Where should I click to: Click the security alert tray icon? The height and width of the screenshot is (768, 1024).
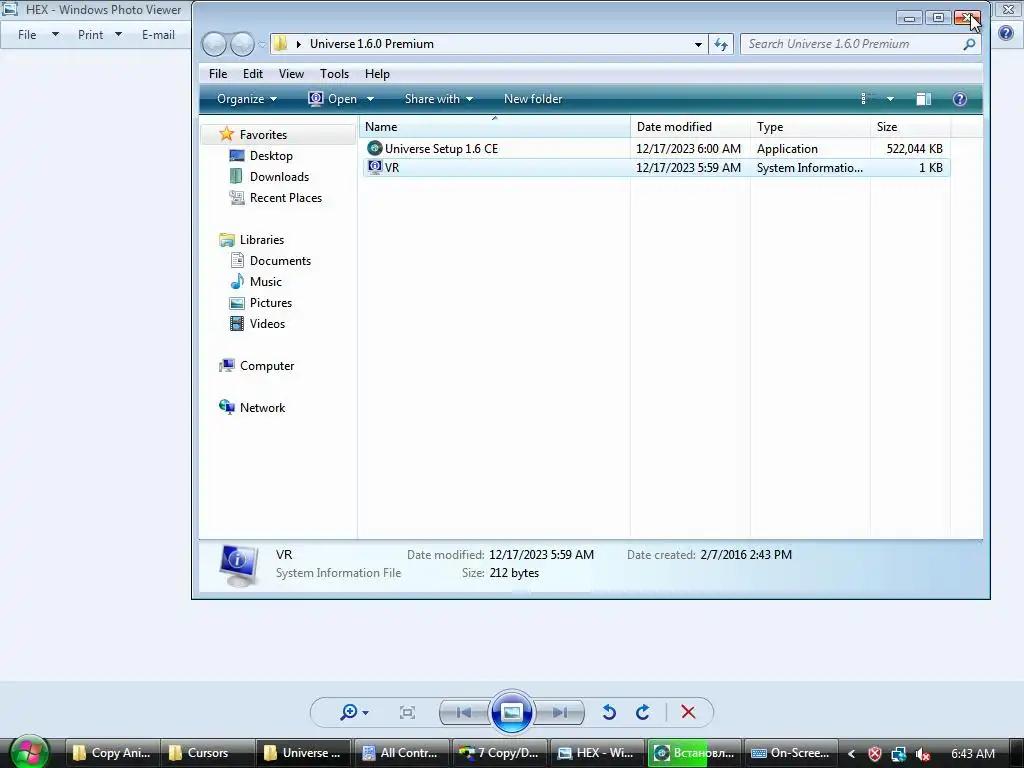(x=874, y=754)
